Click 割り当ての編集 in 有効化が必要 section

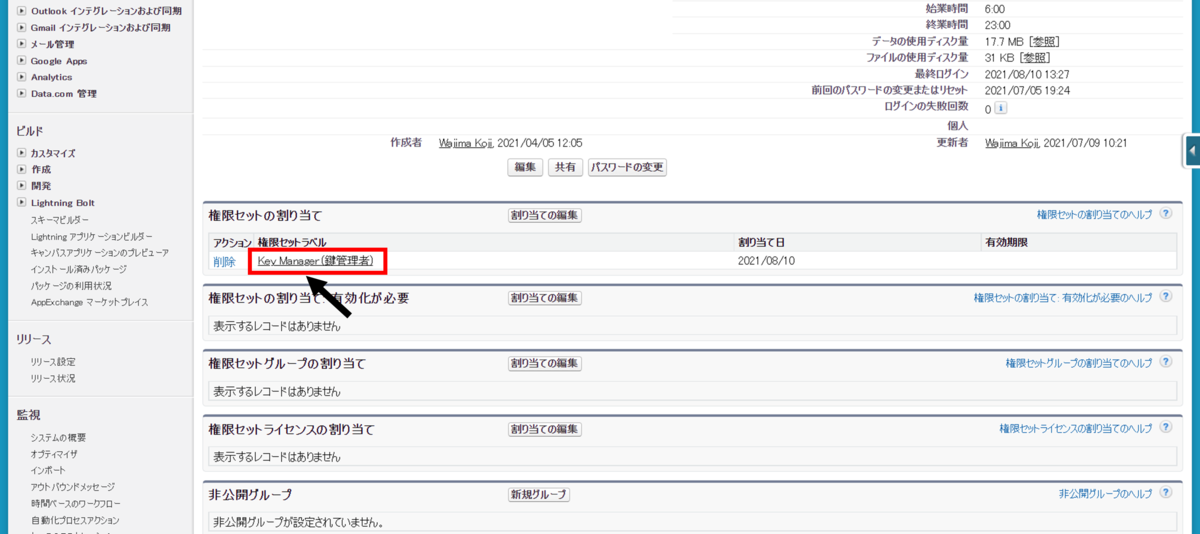coord(545,298)
